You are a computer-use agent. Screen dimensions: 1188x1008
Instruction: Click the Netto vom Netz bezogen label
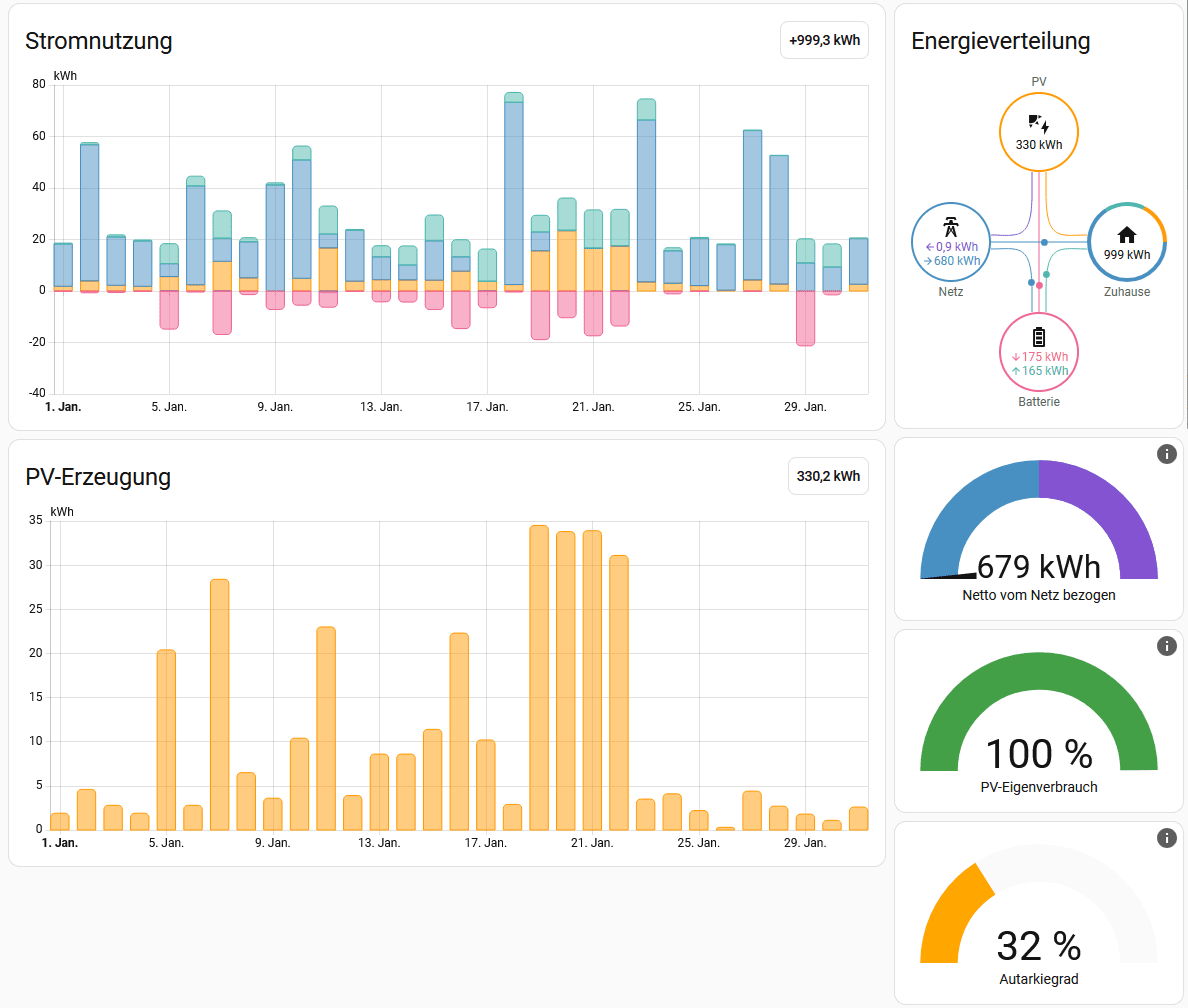coord(1039,595)
